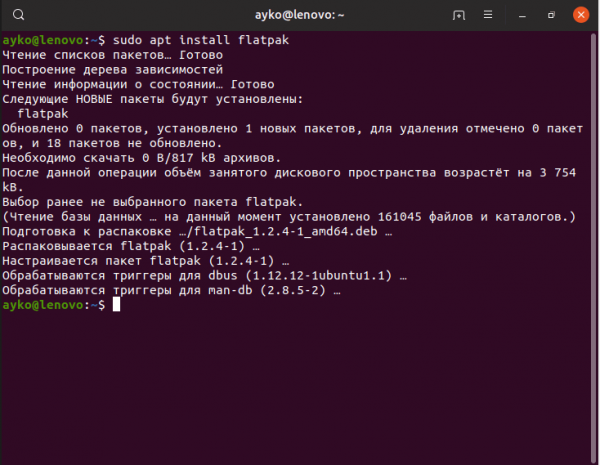
Task: Click 'Настраивается пакет flatpak (1.2.4-1)' line
Action: tap(145, 261)
